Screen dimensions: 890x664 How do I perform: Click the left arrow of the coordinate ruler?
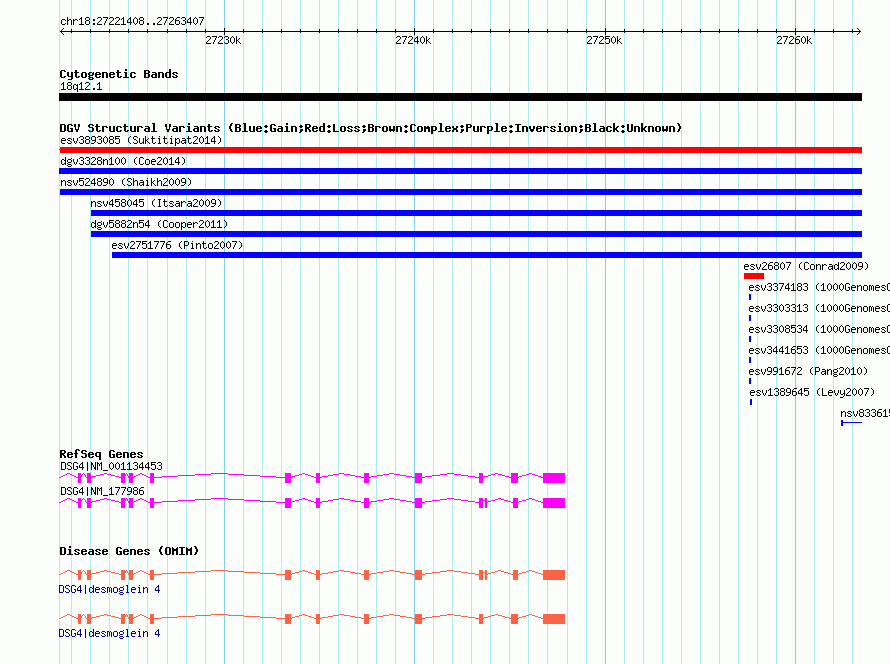pyautogui.click(x=62, y=31)
